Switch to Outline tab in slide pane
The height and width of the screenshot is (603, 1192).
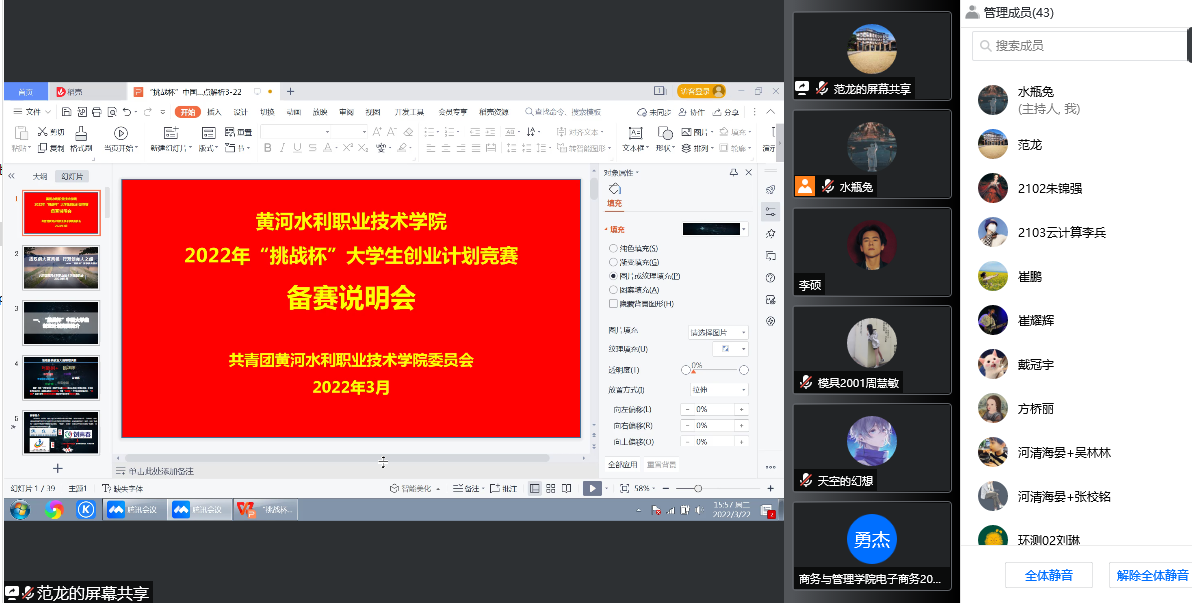pos(40,176)
